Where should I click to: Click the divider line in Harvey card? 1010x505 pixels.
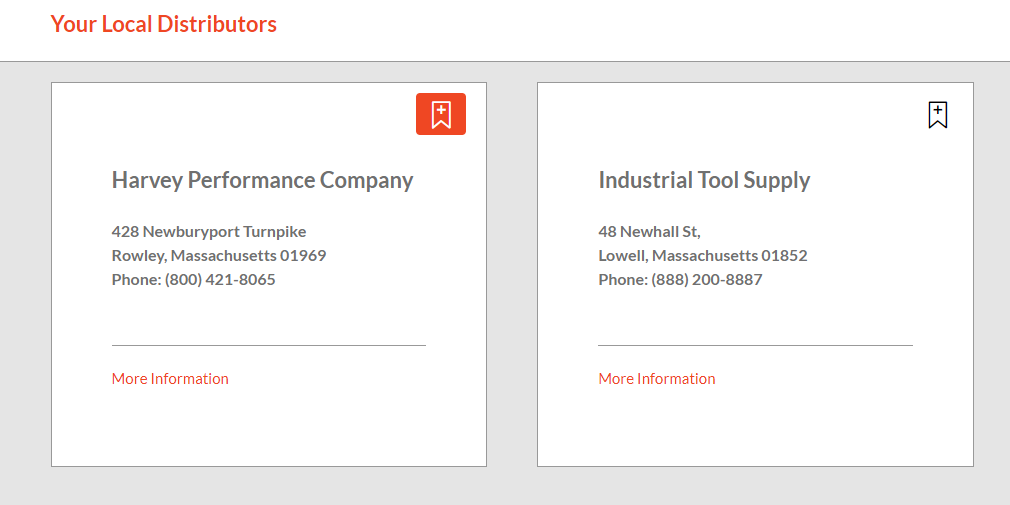click(268, 345)
